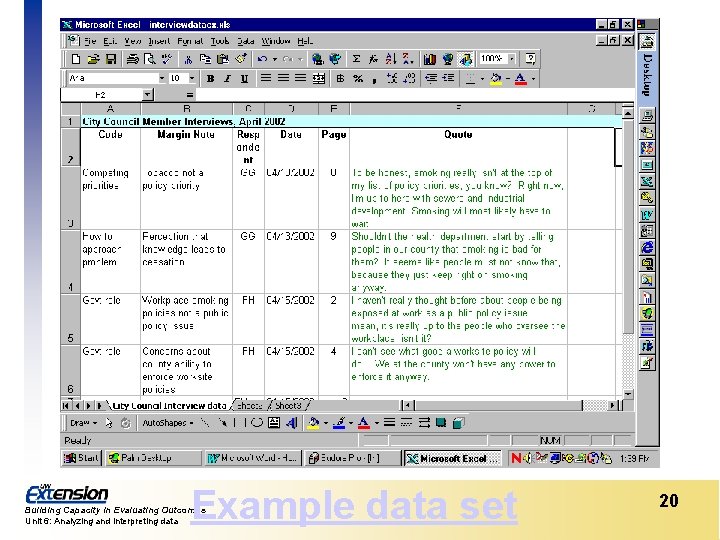Toggle Italic formatting button
This screenshot has height=540, width=720.
tap(227, 79)
